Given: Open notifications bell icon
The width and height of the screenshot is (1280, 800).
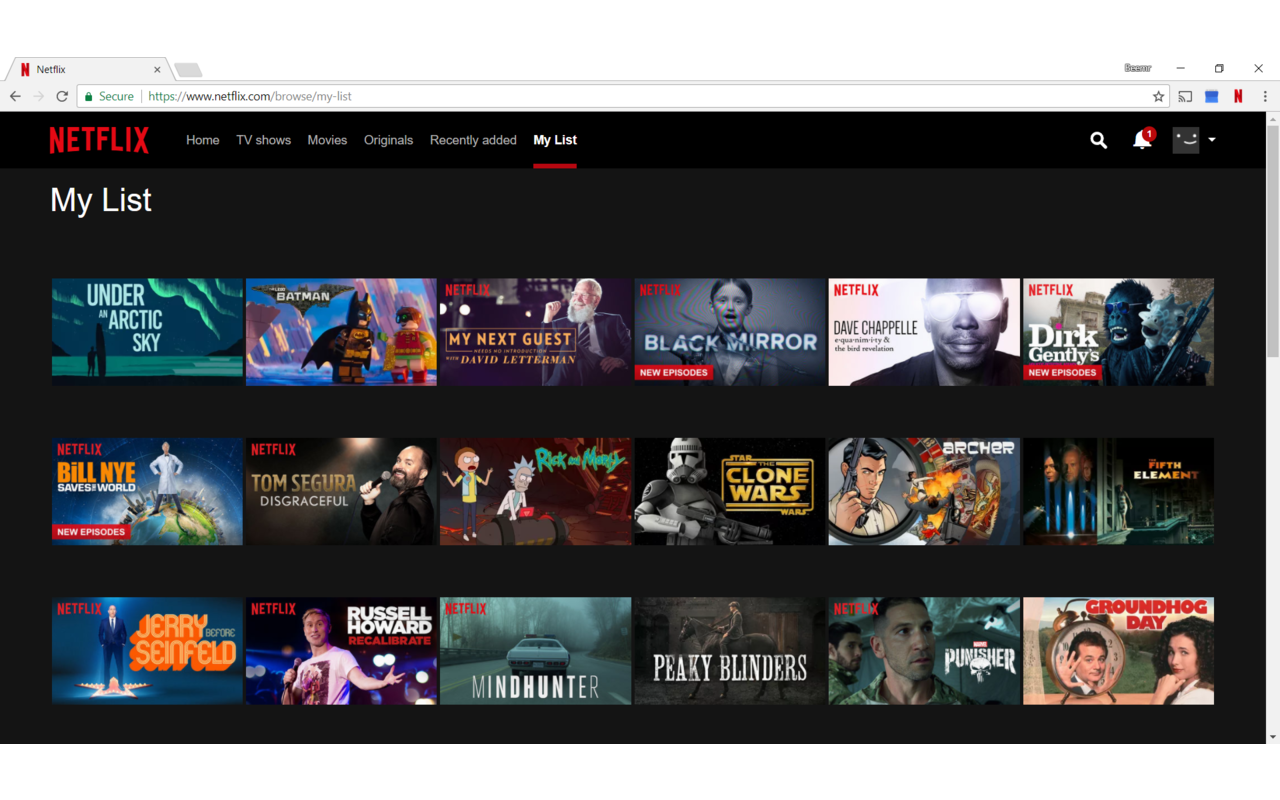Looking at the screenshot, I should (1142, 140).
